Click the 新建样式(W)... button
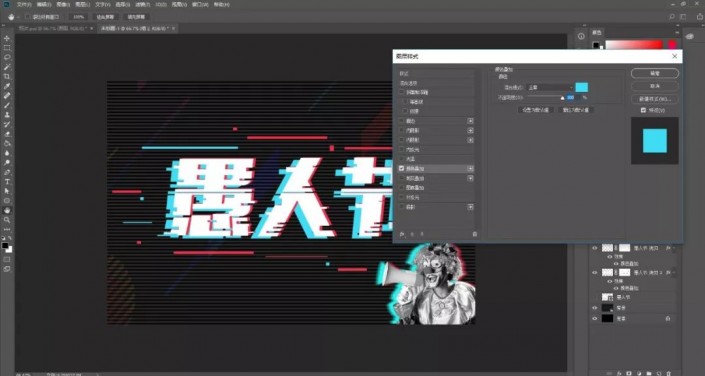Viewport: 705px width, 376px height. point(655,98)
